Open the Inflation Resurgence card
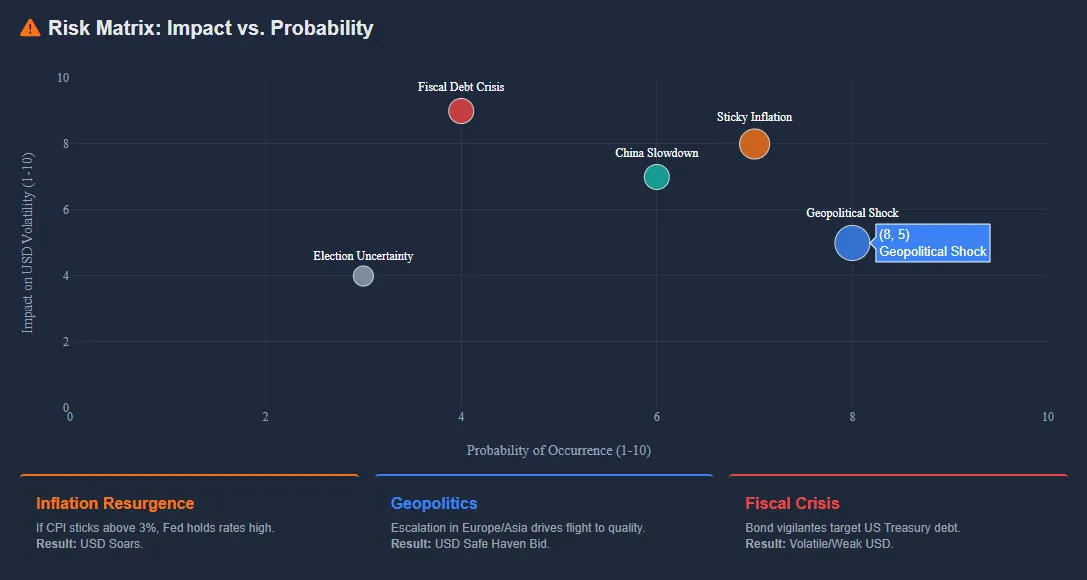 click(115, 503)
